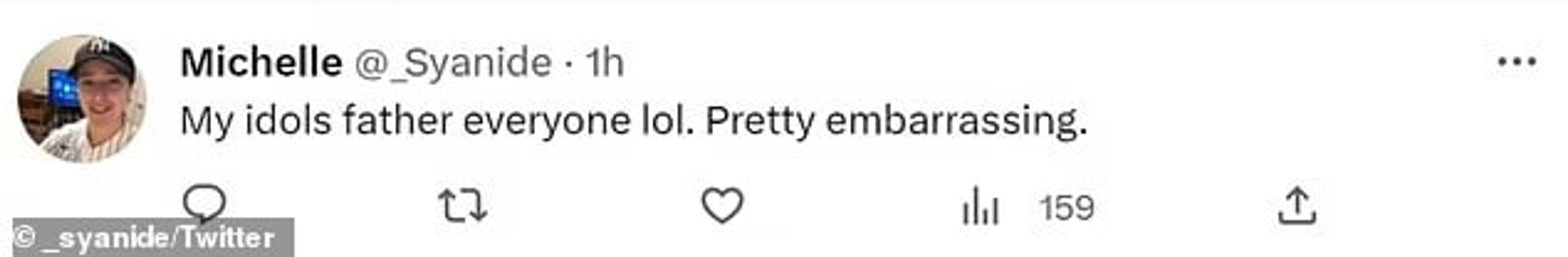
Task: Open the @_Syanide handle link
Action: (x=453, y=63)
